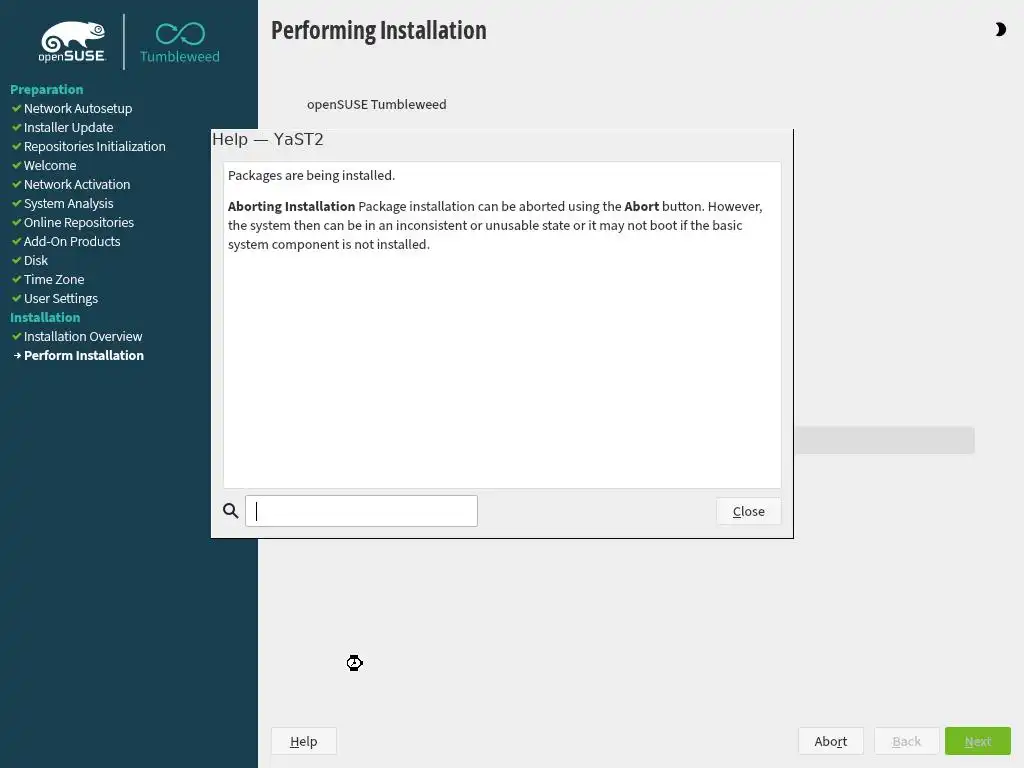Close the YaST2 help dialog

coord(748,511)
